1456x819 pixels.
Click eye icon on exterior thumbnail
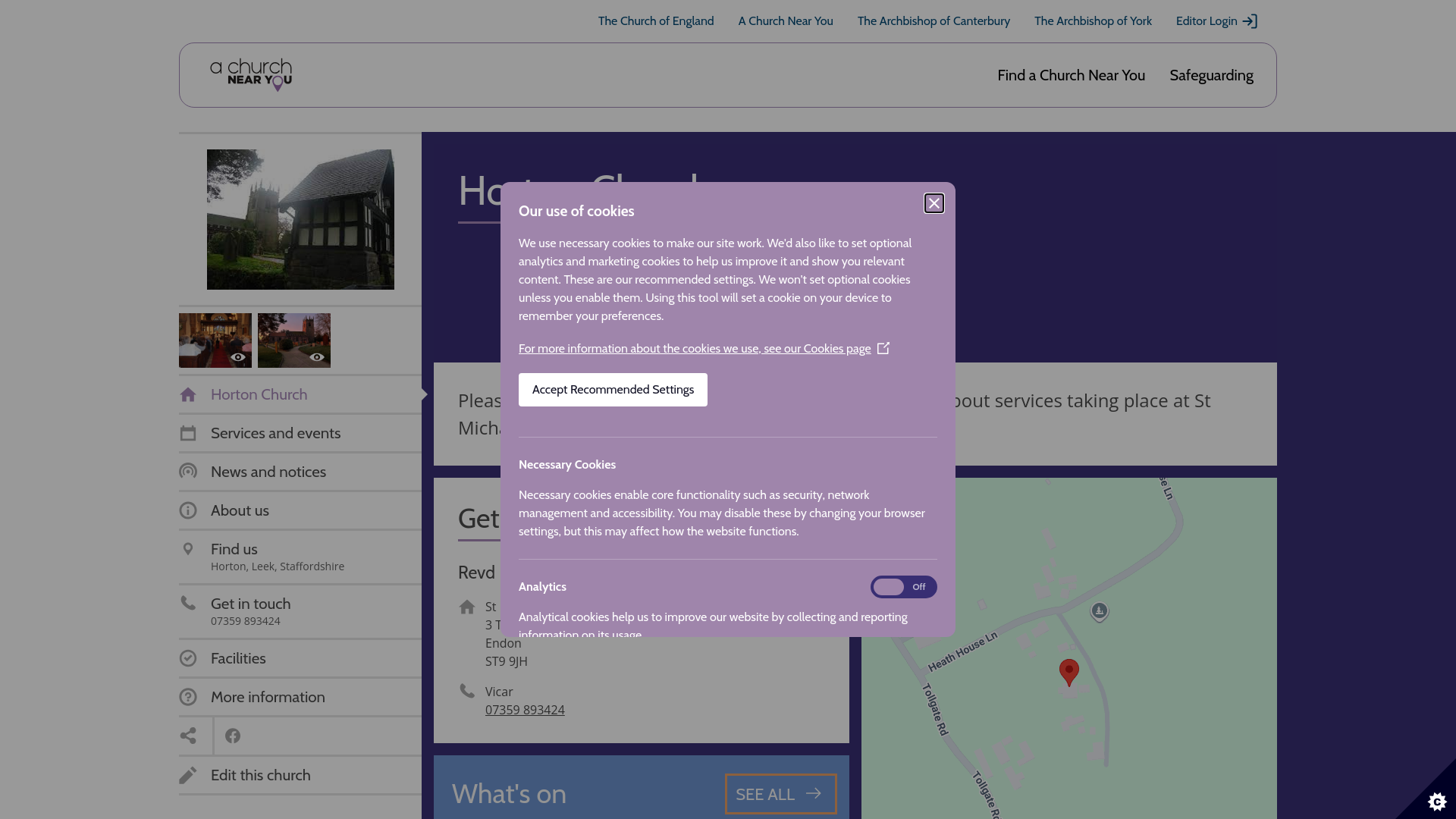[x=317, y=357]
